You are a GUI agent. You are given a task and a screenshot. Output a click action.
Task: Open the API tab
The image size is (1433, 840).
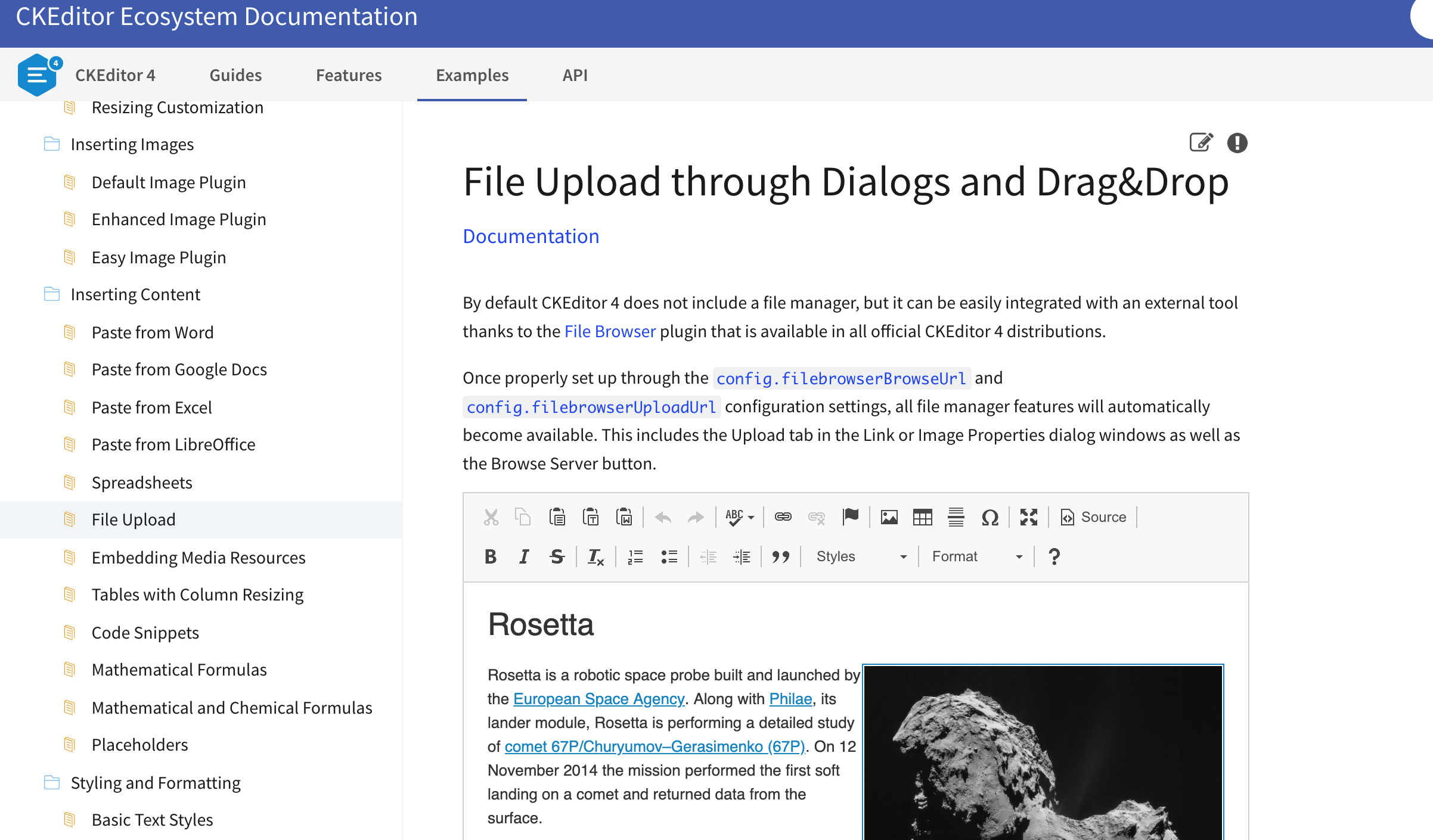pyautogui.click(x=575, y=75)
